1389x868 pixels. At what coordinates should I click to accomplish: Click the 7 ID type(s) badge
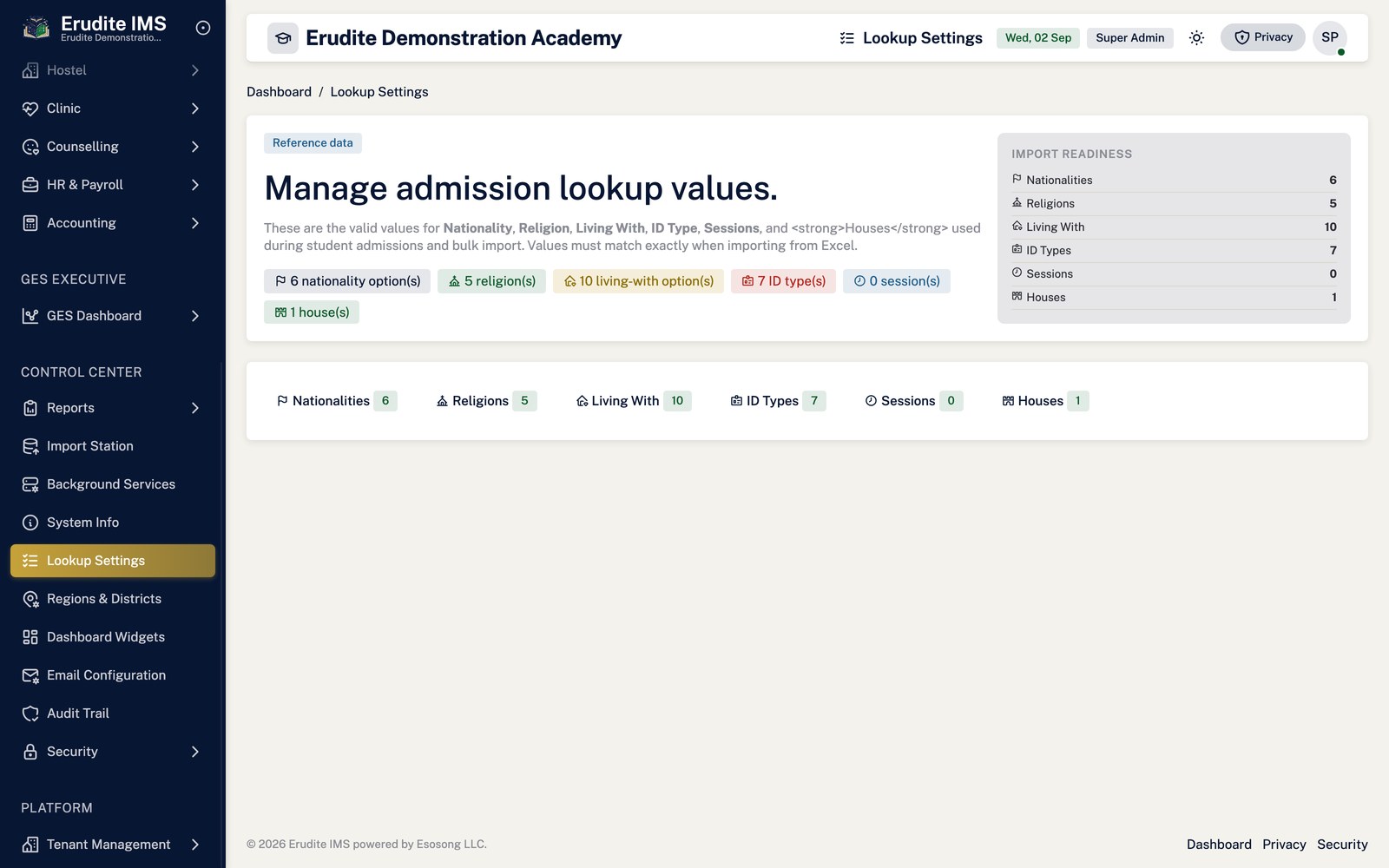tap(783, 281)
